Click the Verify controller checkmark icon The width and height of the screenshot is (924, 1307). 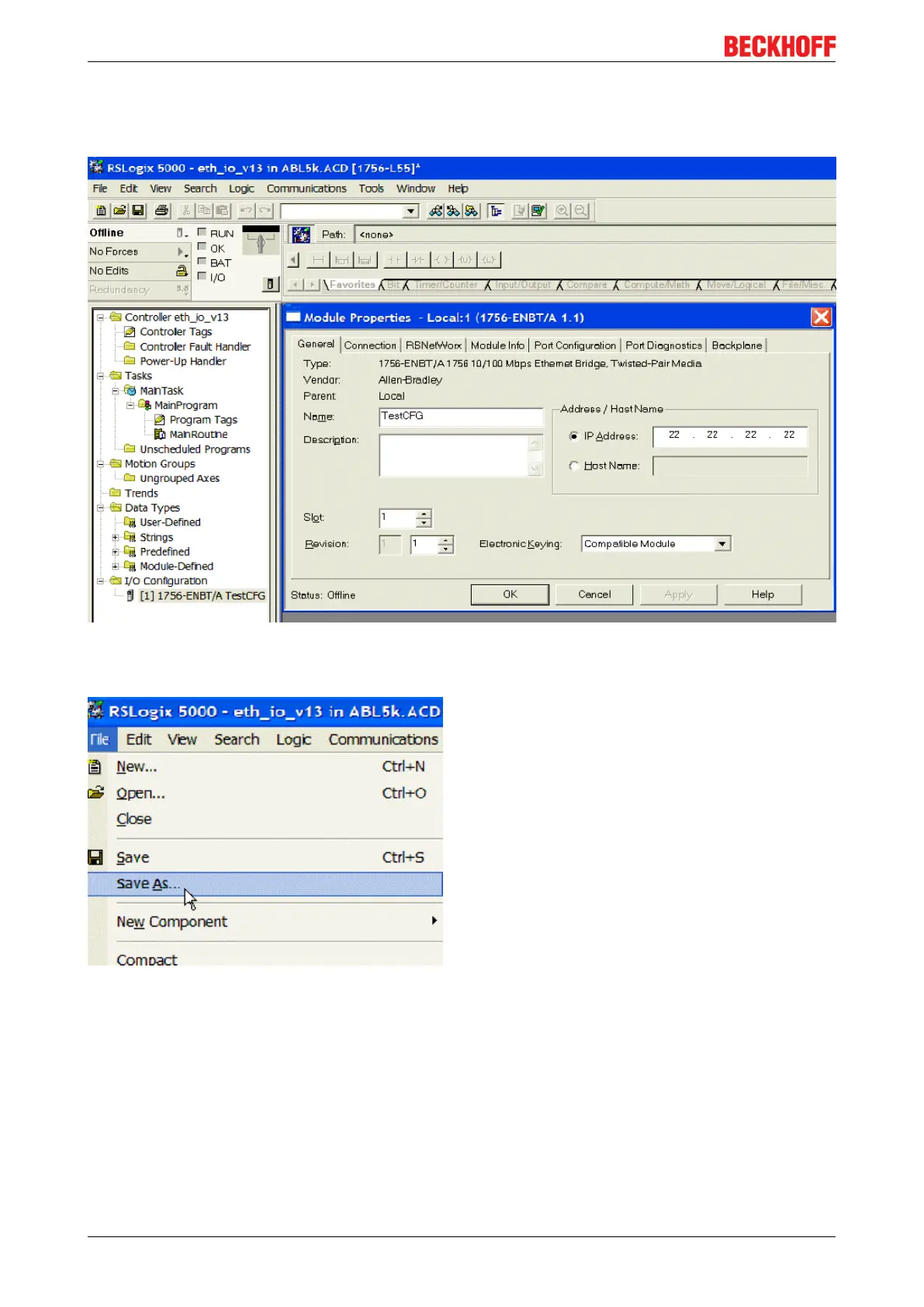[x=538, y=210]
